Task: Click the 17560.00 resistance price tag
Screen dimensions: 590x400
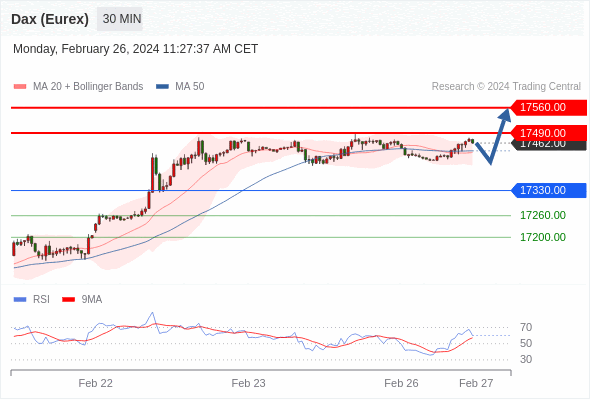Action: pyautogui.click(x=549, y=108)
